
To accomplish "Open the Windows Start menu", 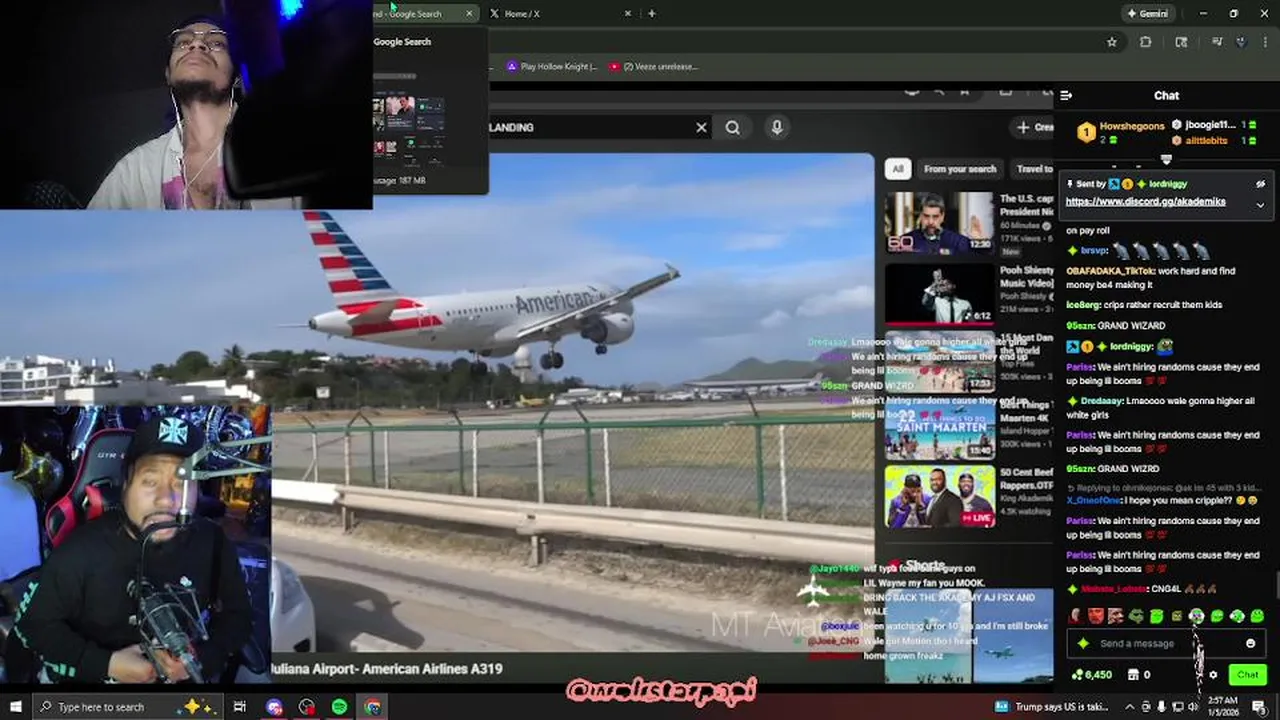I will click(x=15, y=707).
